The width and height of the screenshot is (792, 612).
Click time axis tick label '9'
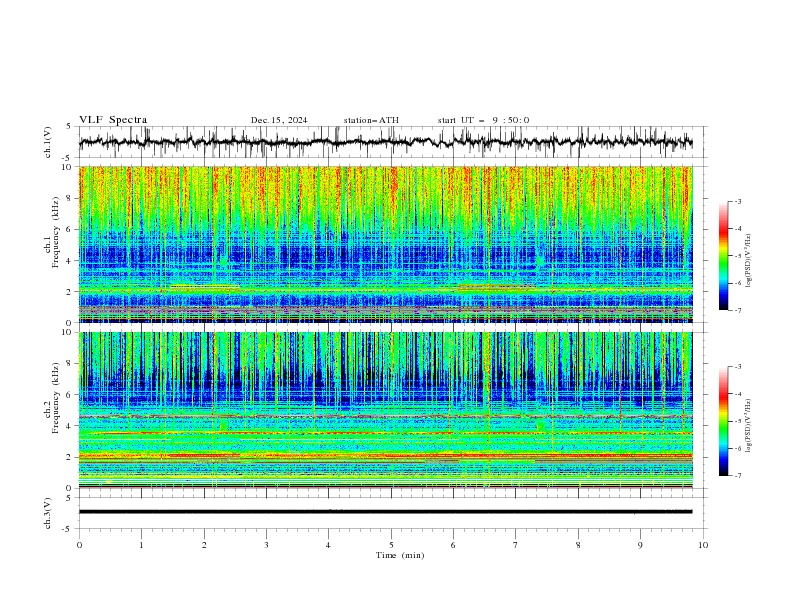coord(640,545)
